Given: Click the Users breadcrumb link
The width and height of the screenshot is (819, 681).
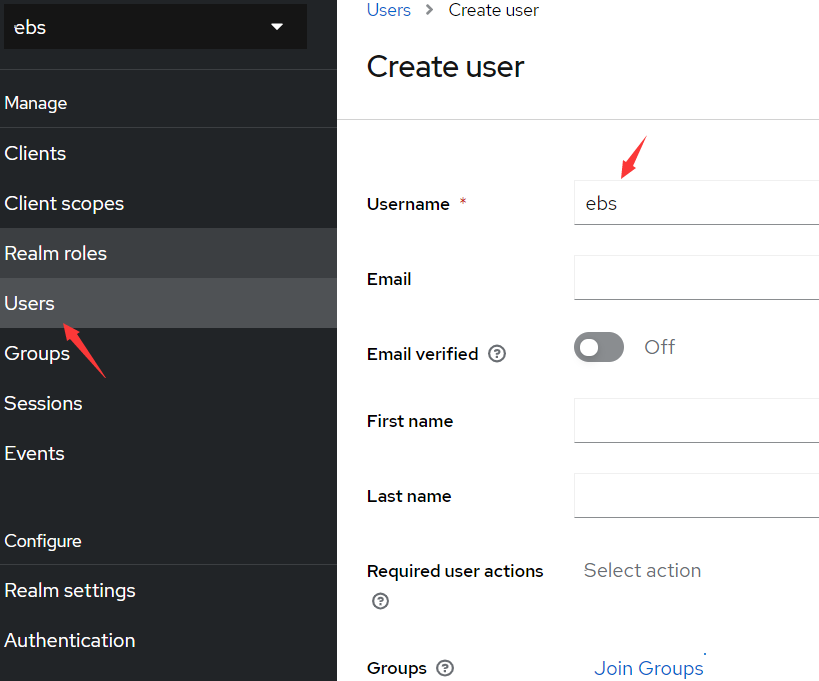Looking at the screenshot, I should point(389,10).
